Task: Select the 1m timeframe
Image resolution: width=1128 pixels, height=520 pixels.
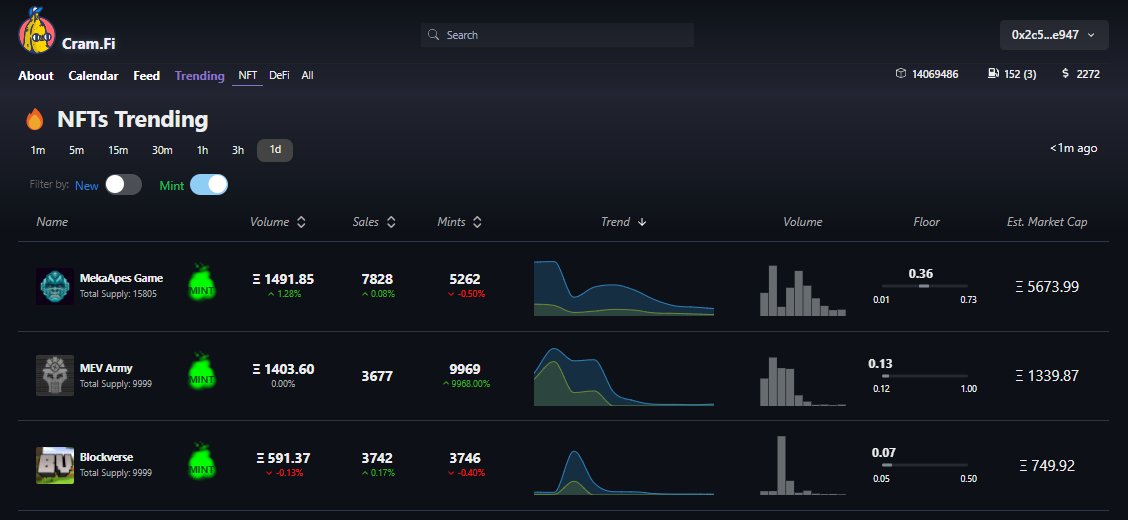Action: (38, 150)
